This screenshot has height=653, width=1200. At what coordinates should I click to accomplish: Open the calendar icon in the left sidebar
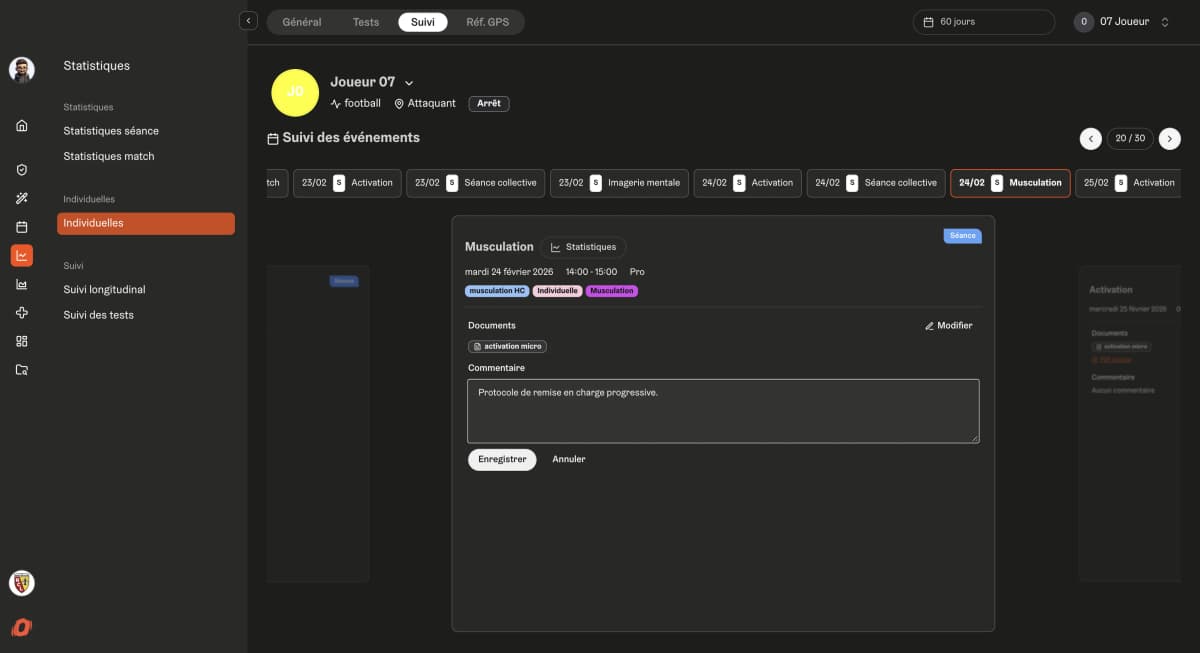coord(22,226)
